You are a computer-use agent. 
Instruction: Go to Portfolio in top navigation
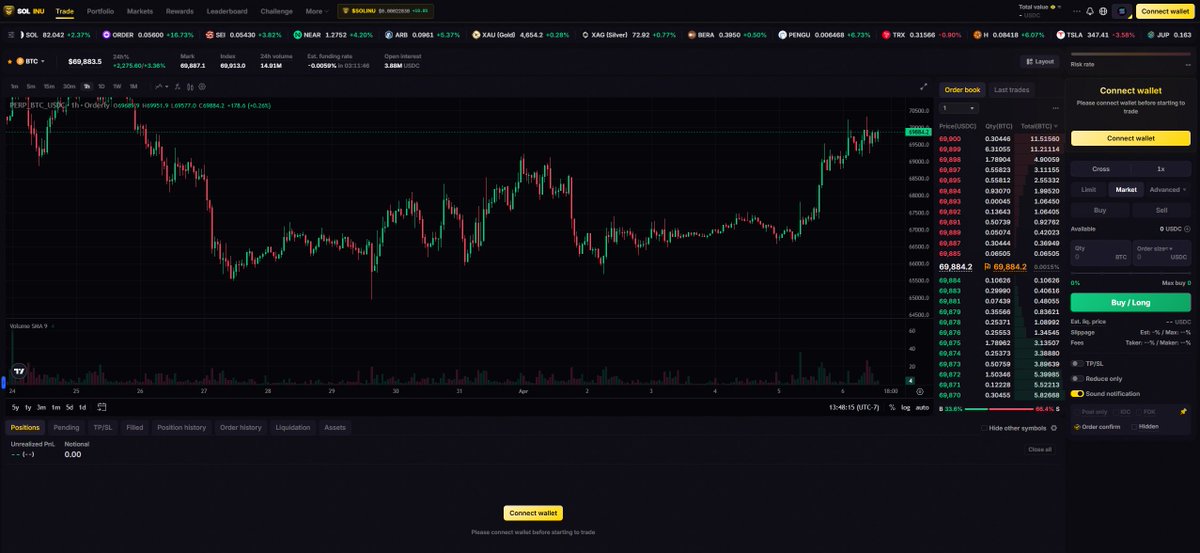tap(100, 11)
